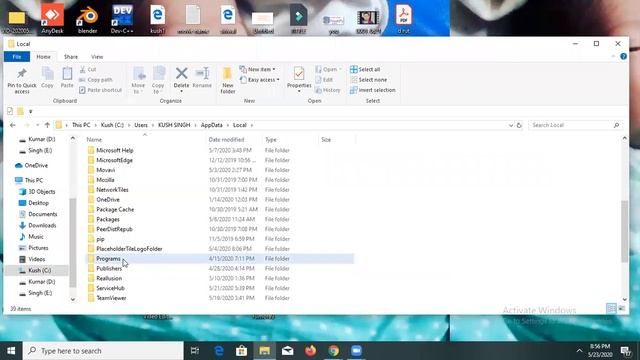Switch to Details view icon
Screen dimensions: 640x360
point(611,309)
